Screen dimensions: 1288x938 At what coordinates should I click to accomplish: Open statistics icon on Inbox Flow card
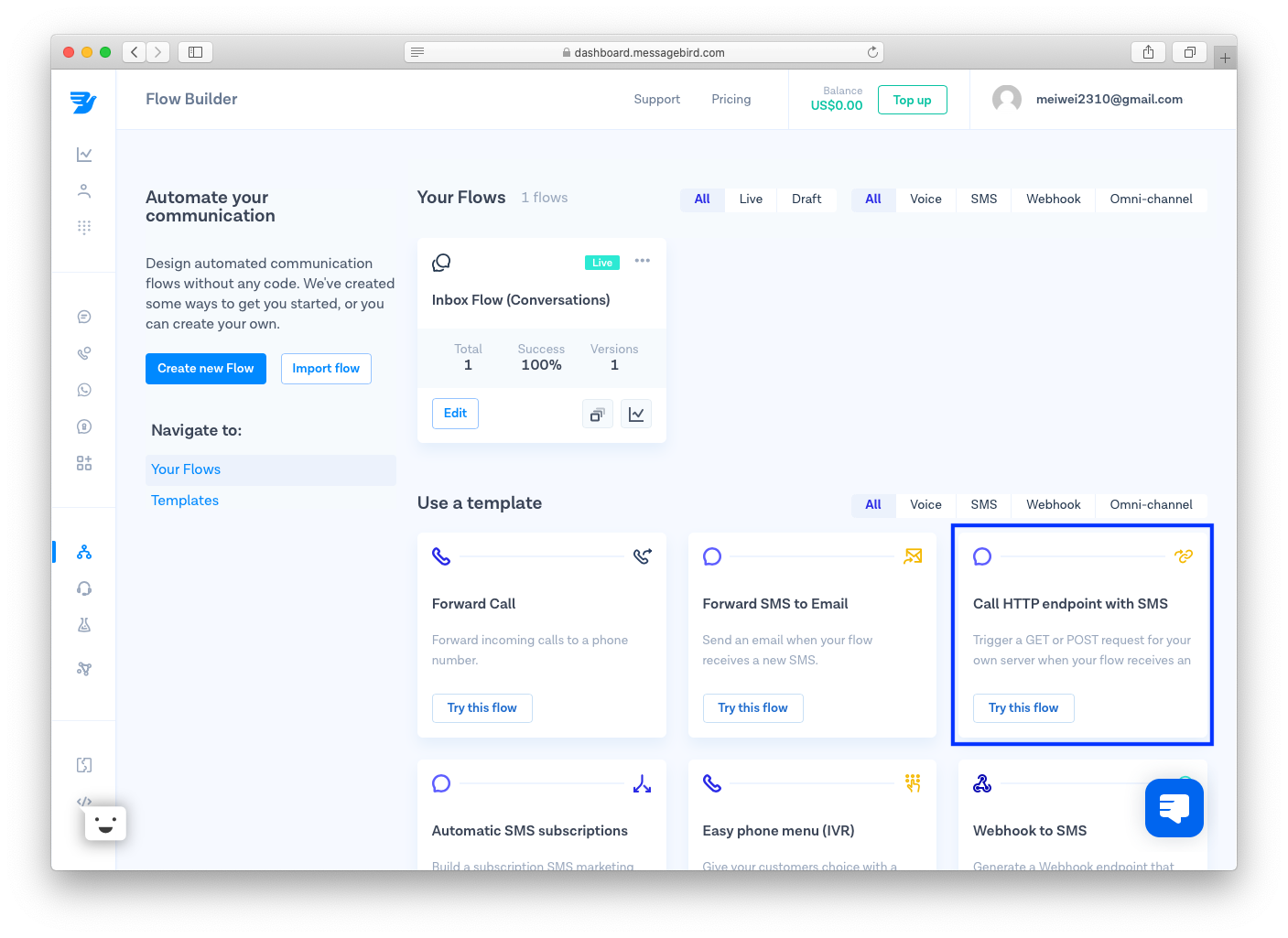(636, 414)
